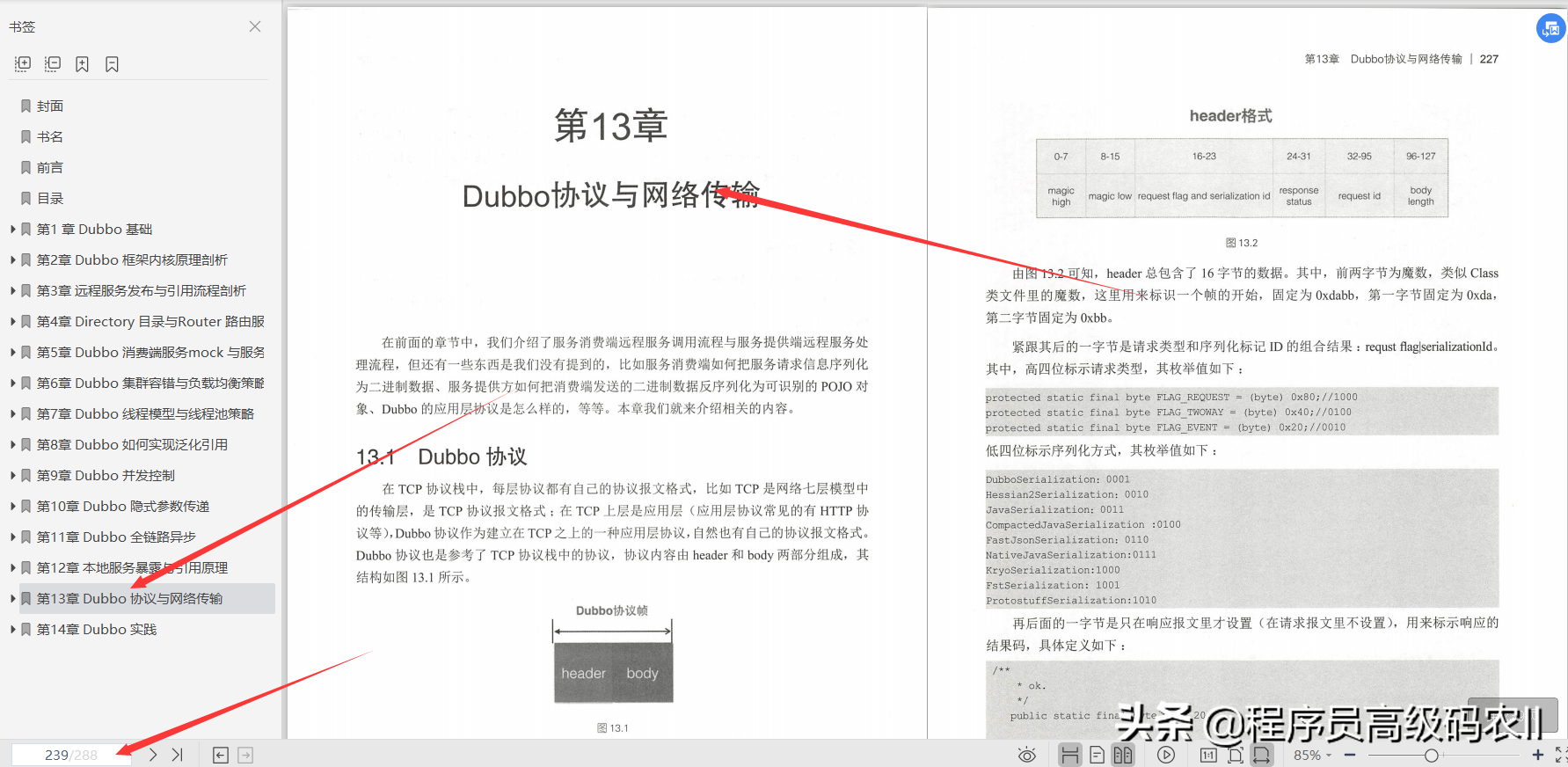Expand 第2章 Dubbo 框架内核原理剖析 bookmark

(13, 259)
